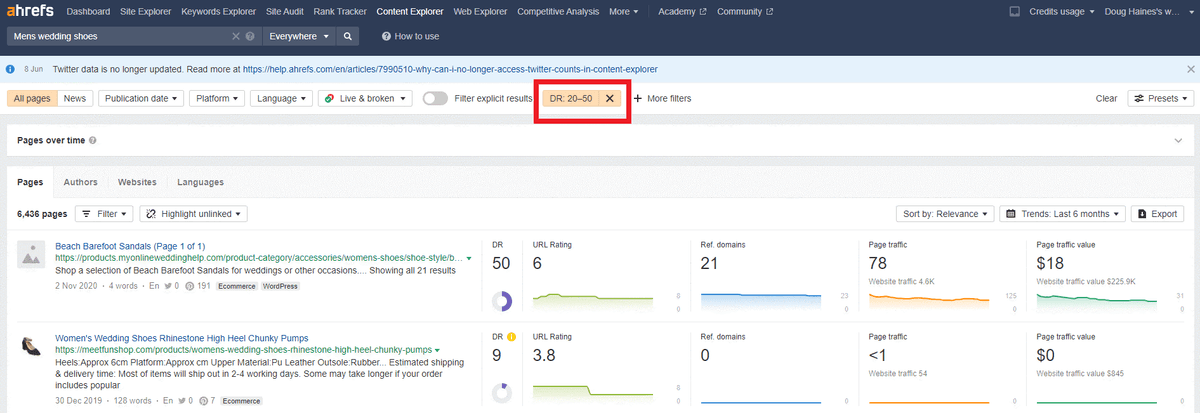This screenshot has width=1200, height=413.
Task: Click the Beach Barefoot Sandals placeholder thumbnail
Action: pyautogui.click(x=30, y=255)
